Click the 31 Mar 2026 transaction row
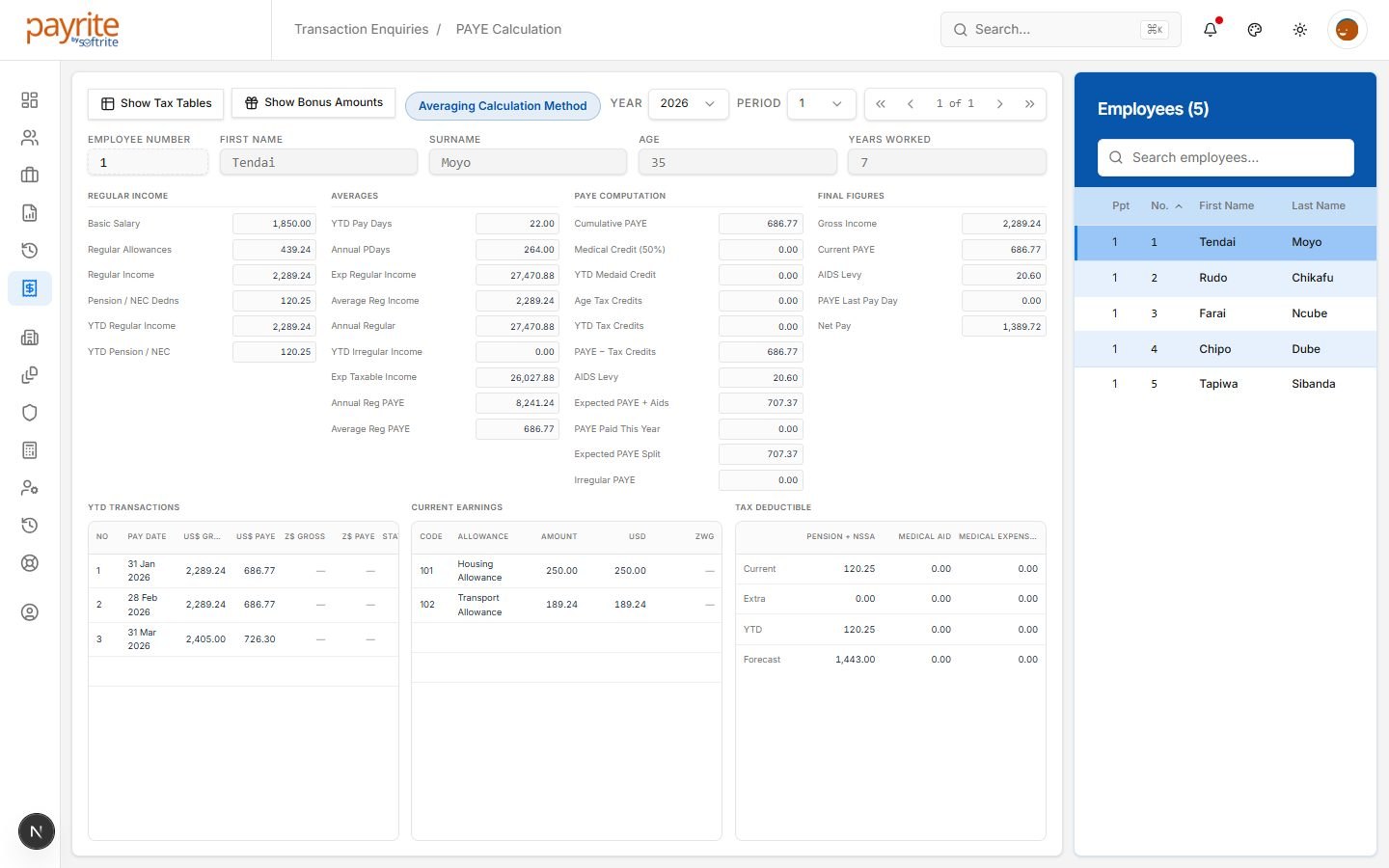This screenshot has height=868, width=1389. tap(243, 639)
